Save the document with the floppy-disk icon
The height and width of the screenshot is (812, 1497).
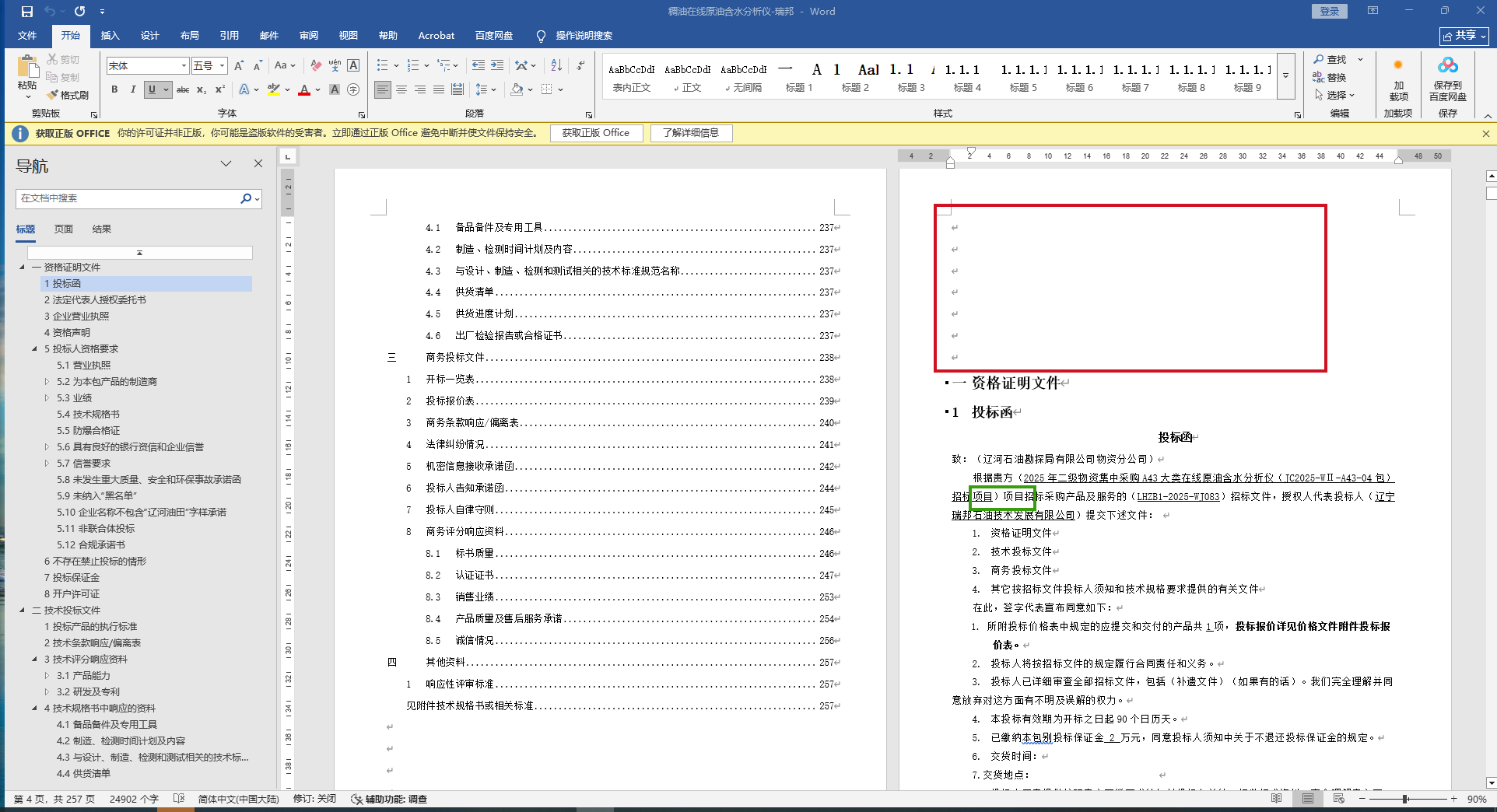(27, 12)
